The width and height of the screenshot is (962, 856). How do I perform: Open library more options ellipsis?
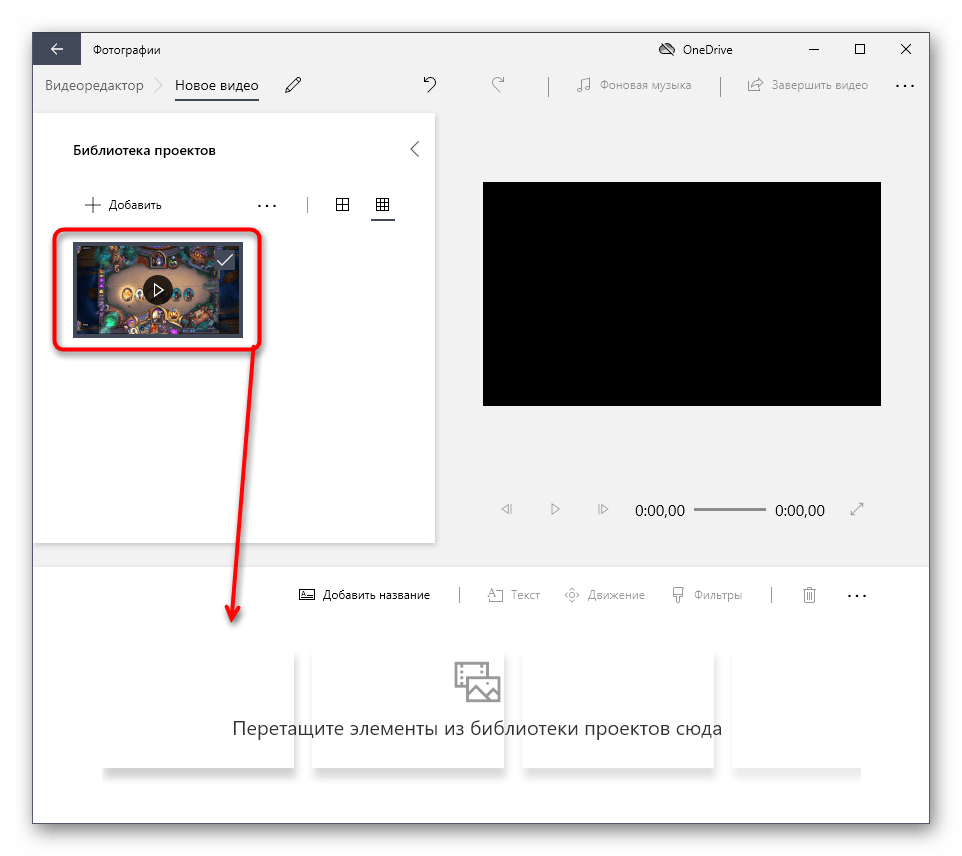[266, 205]
